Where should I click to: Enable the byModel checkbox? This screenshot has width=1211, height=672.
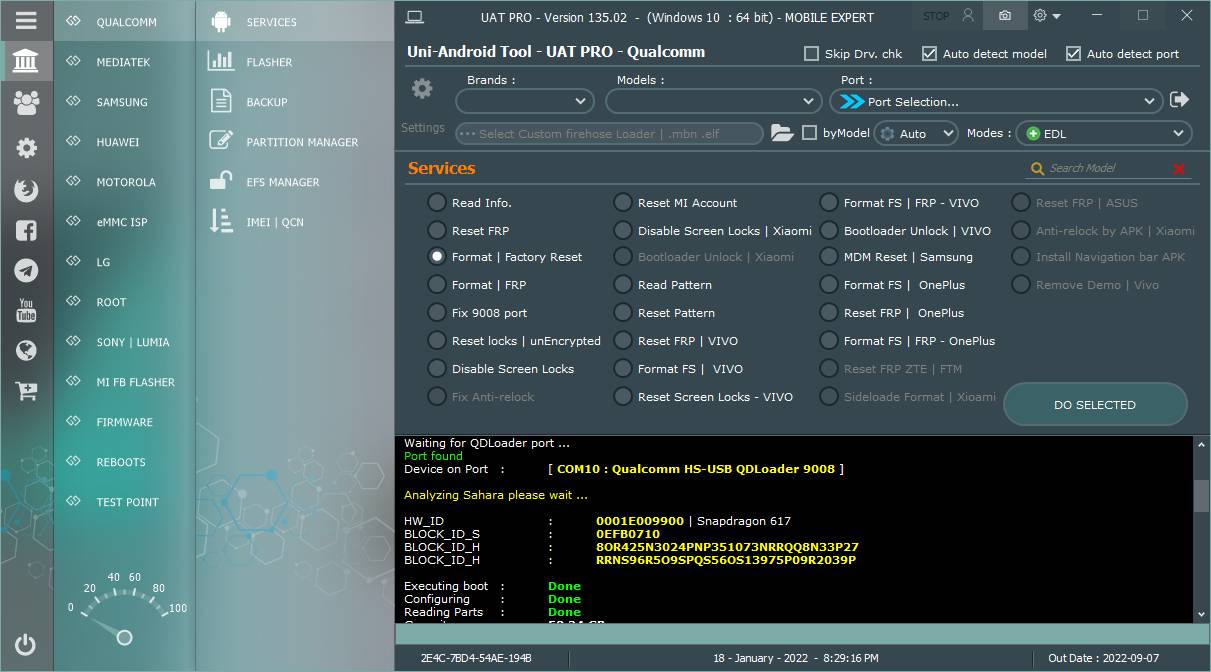coord(810,132)
